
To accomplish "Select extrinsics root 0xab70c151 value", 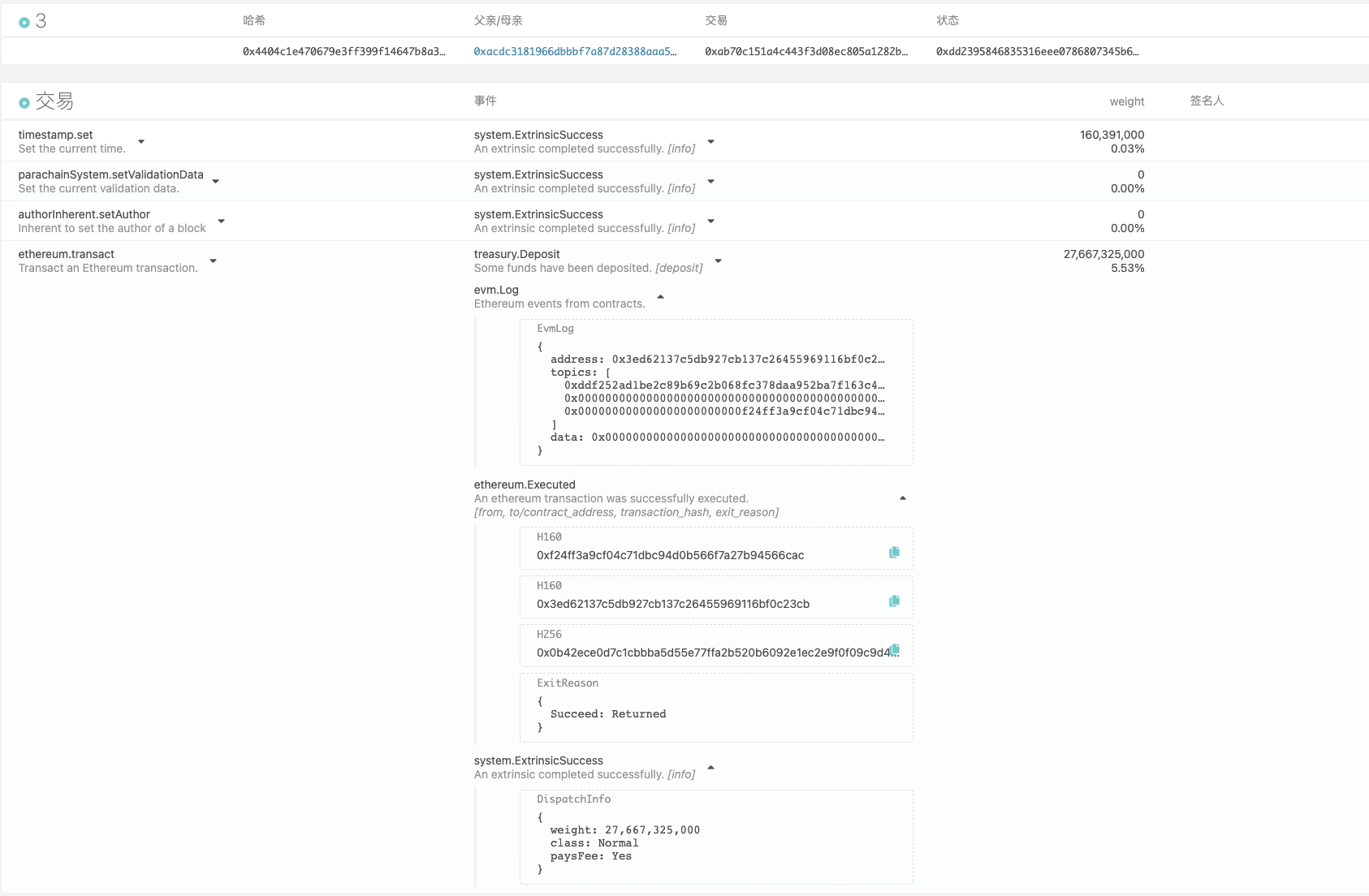I will 806,51.
